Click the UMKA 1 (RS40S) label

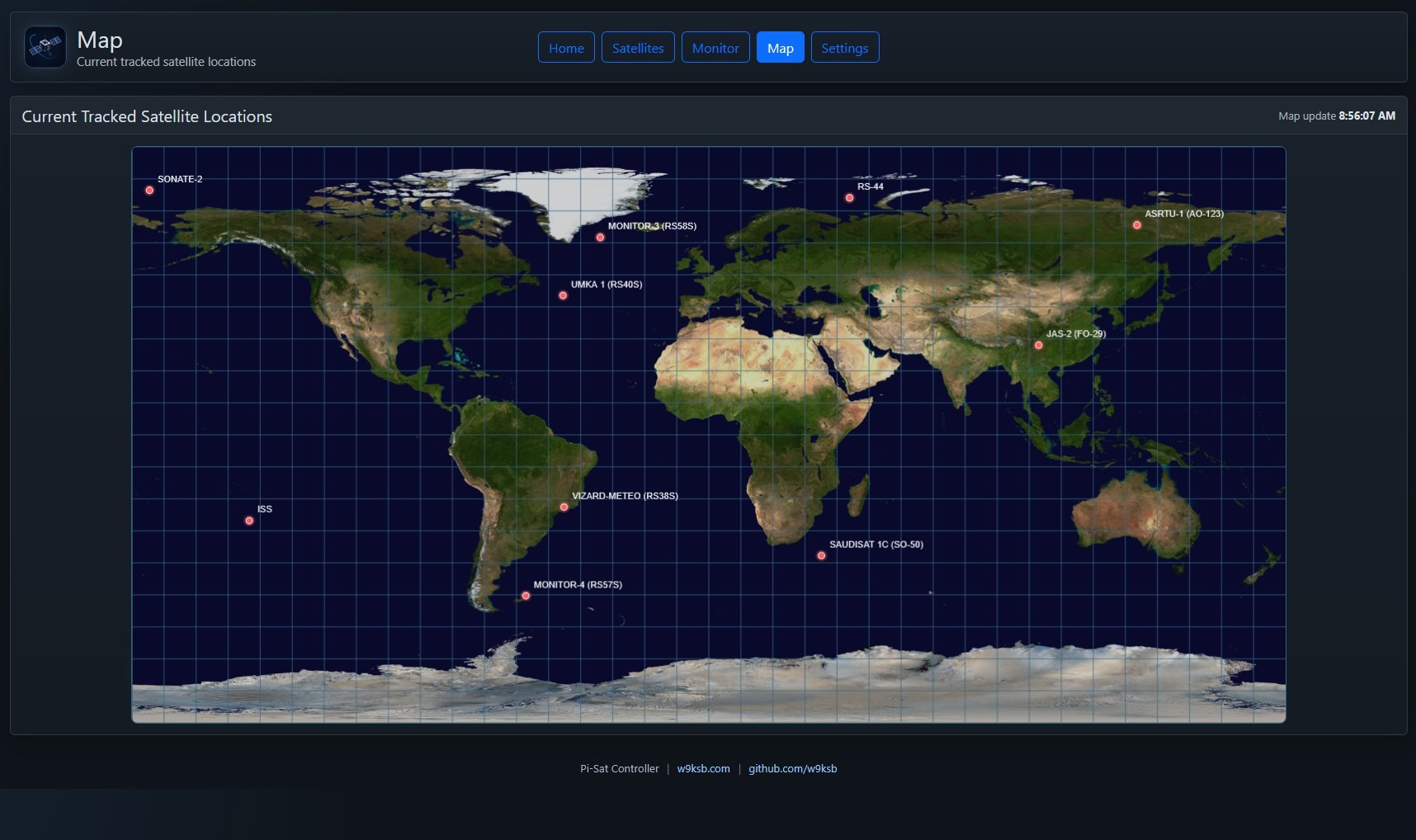607,285
